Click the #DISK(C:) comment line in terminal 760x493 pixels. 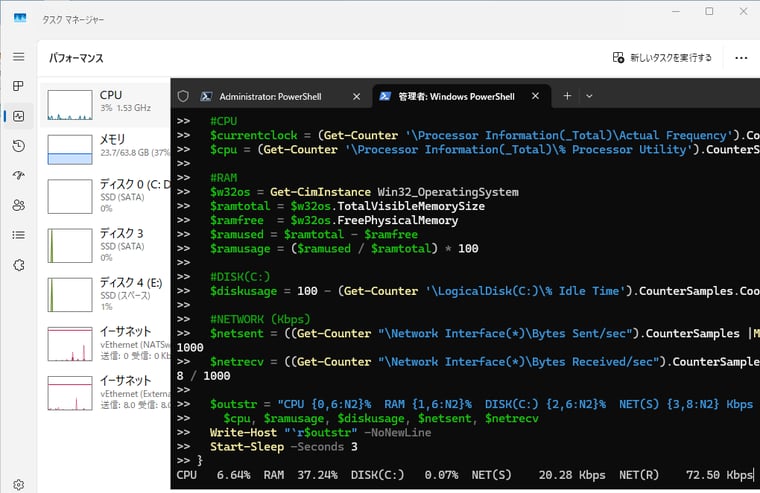pyautogui.click(x=240, y=277)
